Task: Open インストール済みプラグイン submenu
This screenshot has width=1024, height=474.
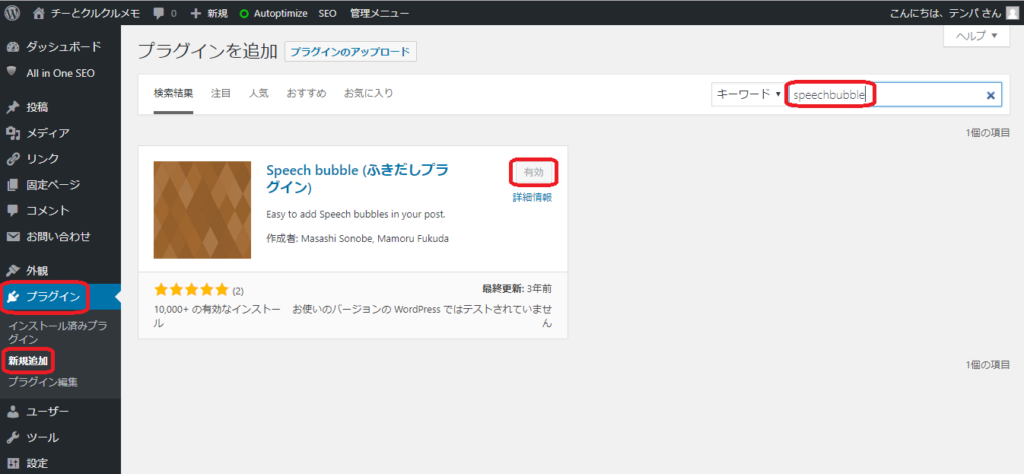Action: (58, 332)
